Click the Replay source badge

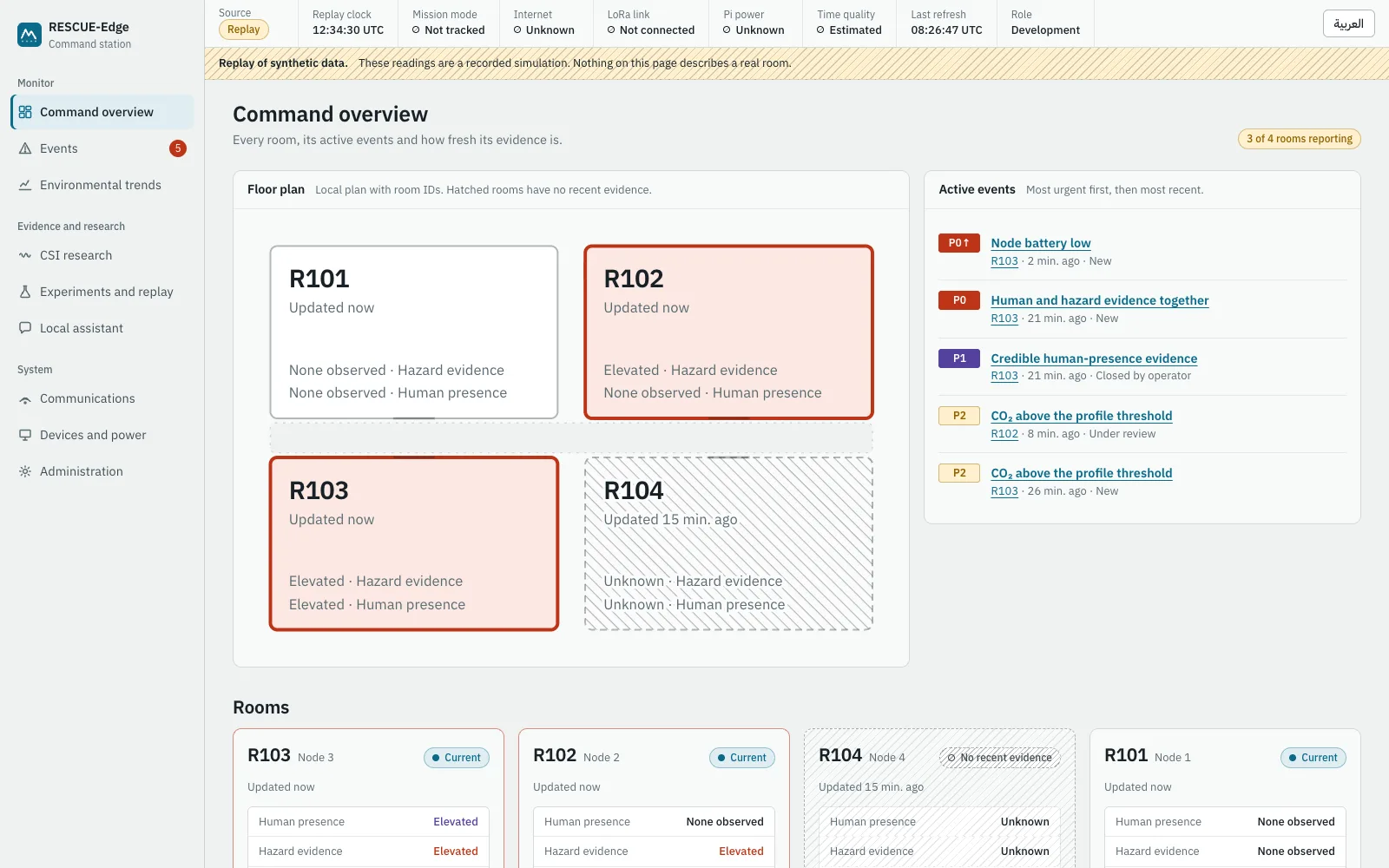244,30
